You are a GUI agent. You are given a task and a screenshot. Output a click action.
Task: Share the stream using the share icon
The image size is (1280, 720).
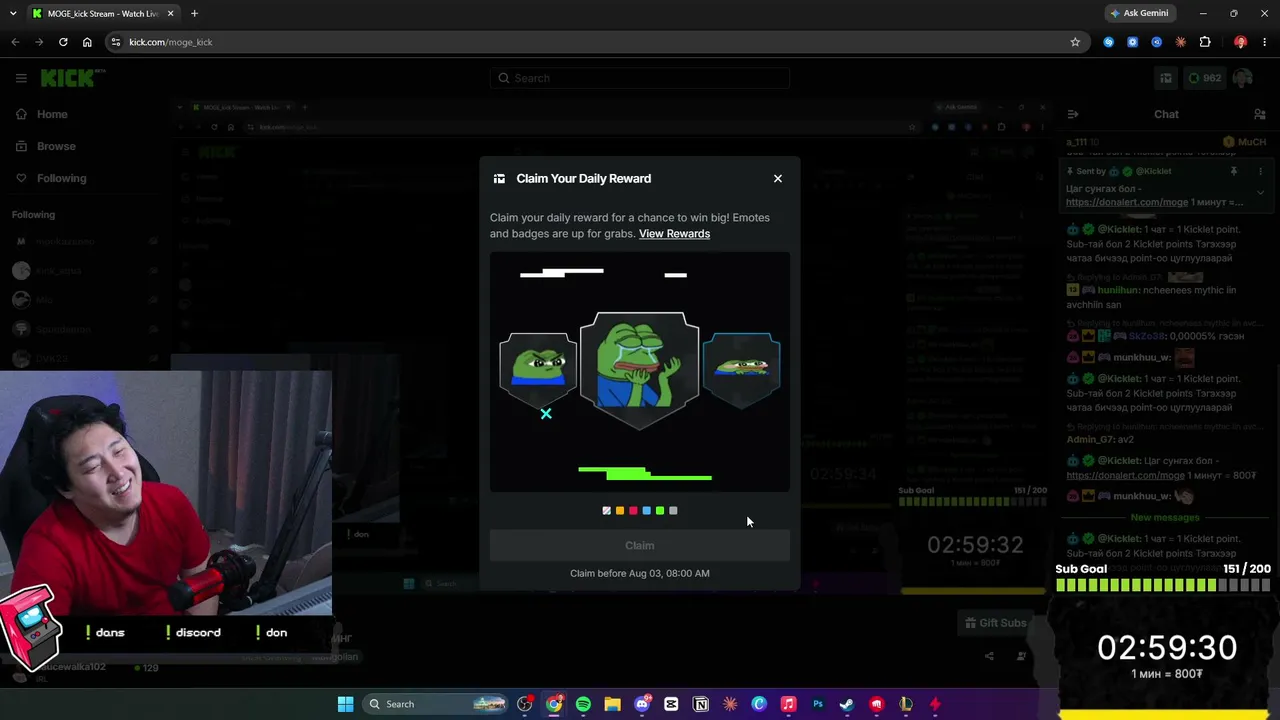click(x=989, y=656)
